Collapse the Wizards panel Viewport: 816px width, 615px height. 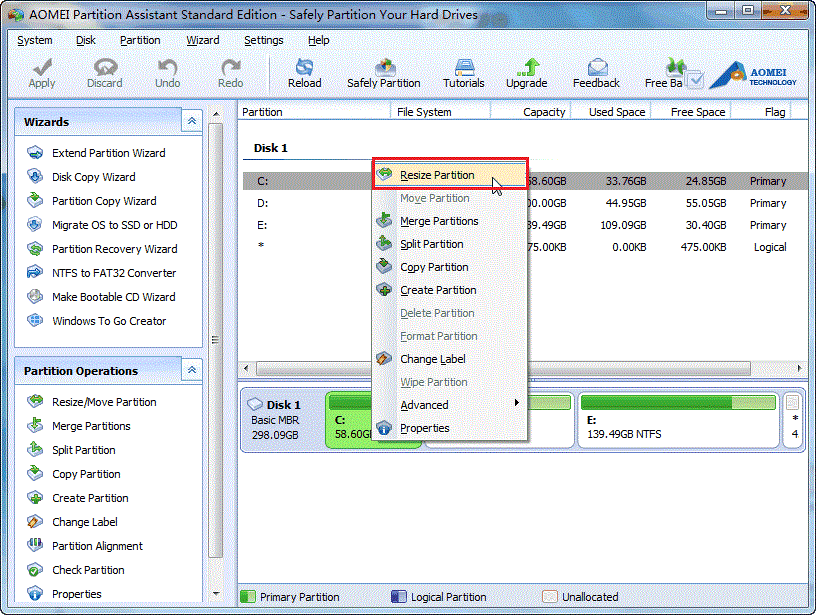click(x=192, y=121)
